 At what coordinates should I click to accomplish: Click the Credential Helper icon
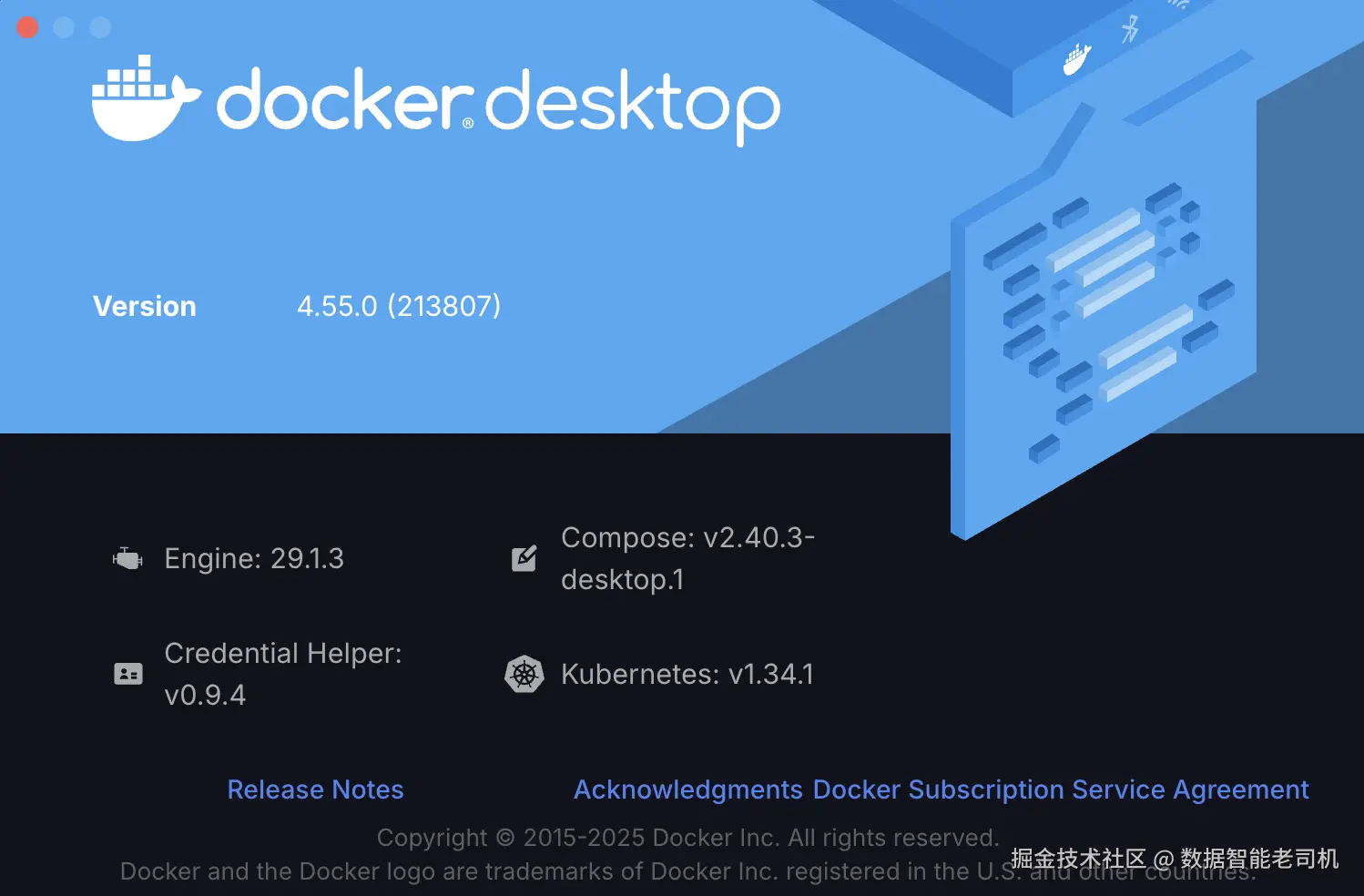(127, 674)
